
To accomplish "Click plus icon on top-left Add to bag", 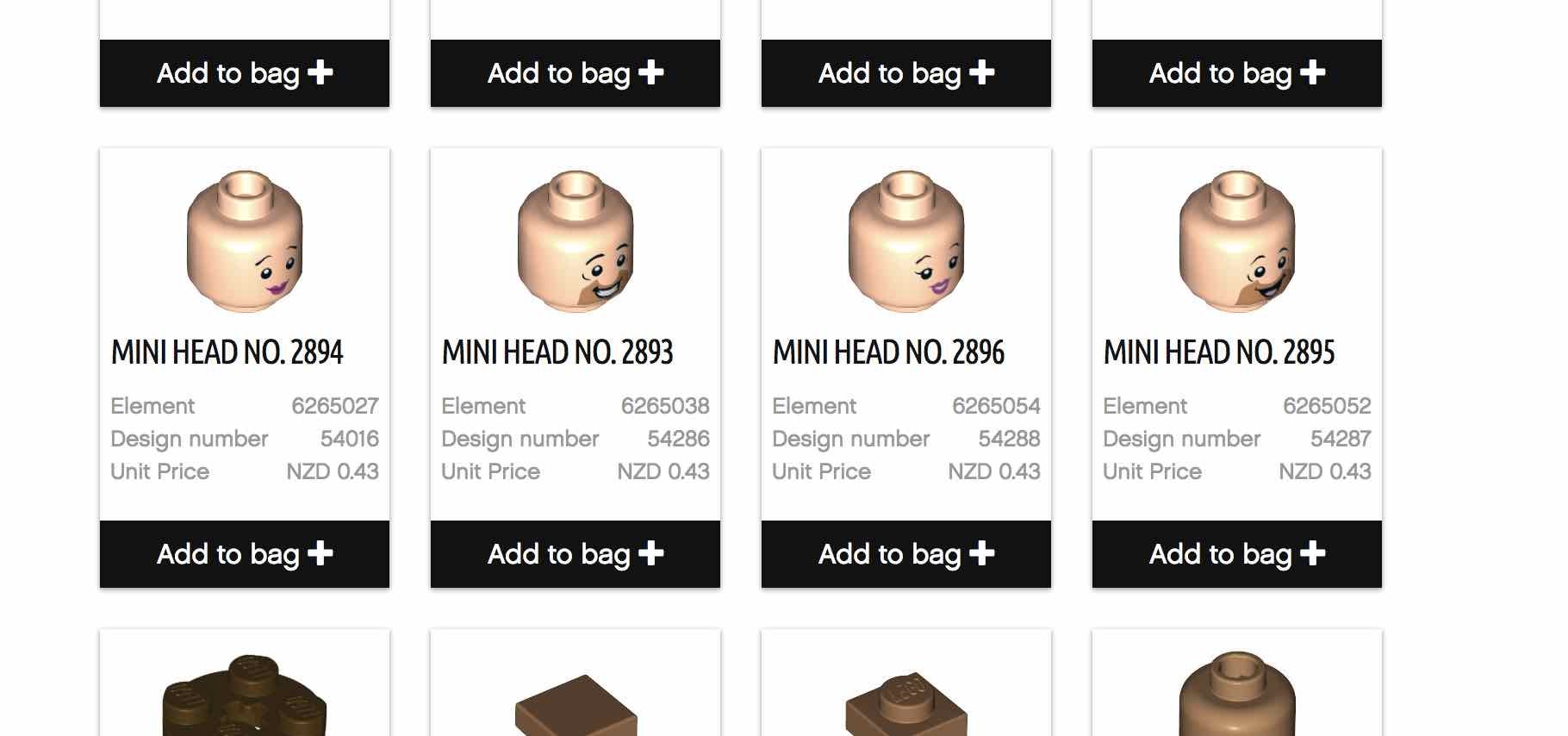I will coord(320,72).
